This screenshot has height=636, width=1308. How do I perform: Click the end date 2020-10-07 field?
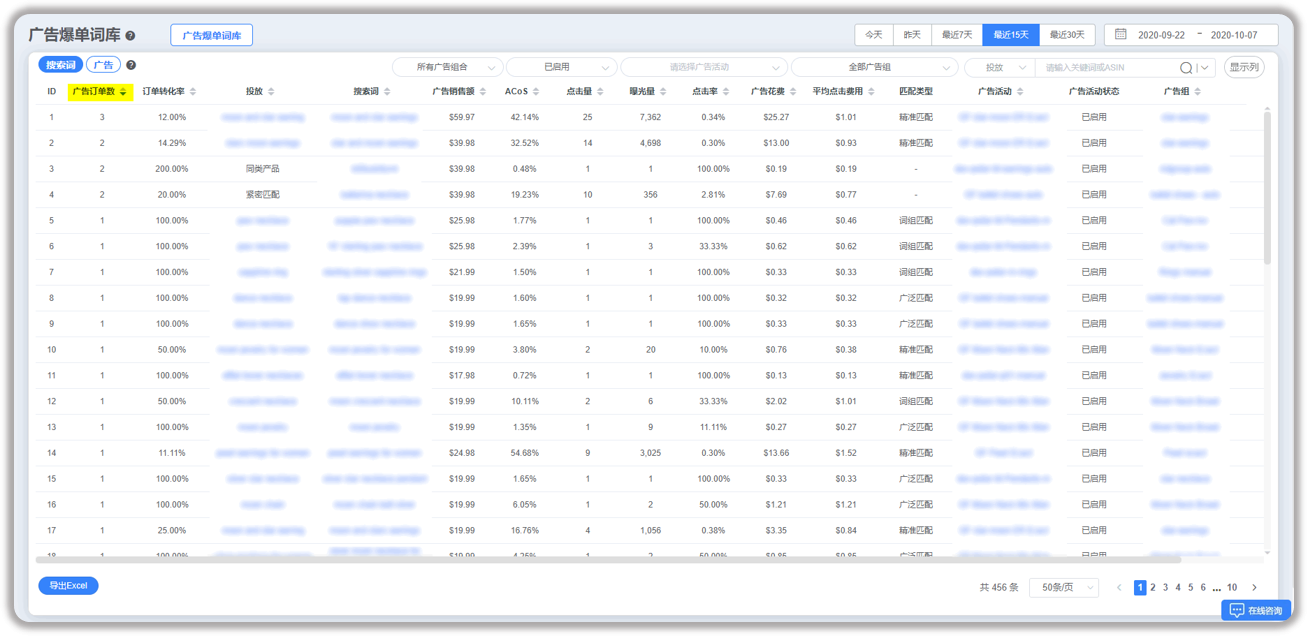[x=1234, y=35]
